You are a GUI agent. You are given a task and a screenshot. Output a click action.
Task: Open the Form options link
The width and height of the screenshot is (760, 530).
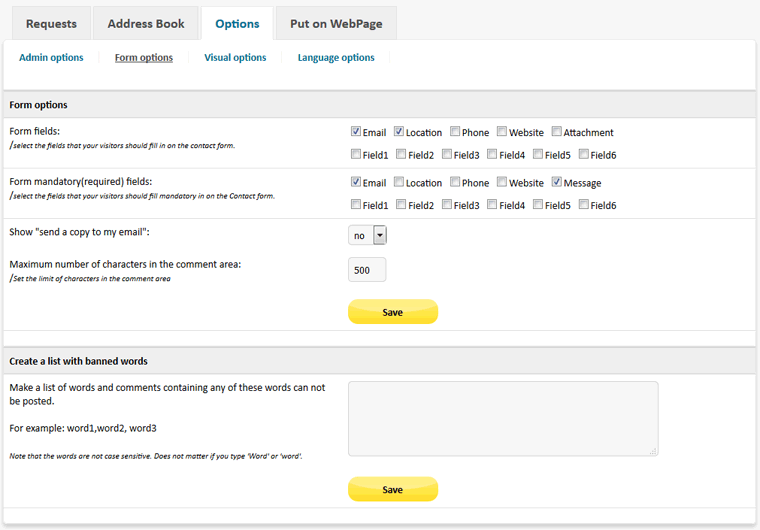pyautogui.click(x=143, y=57)
